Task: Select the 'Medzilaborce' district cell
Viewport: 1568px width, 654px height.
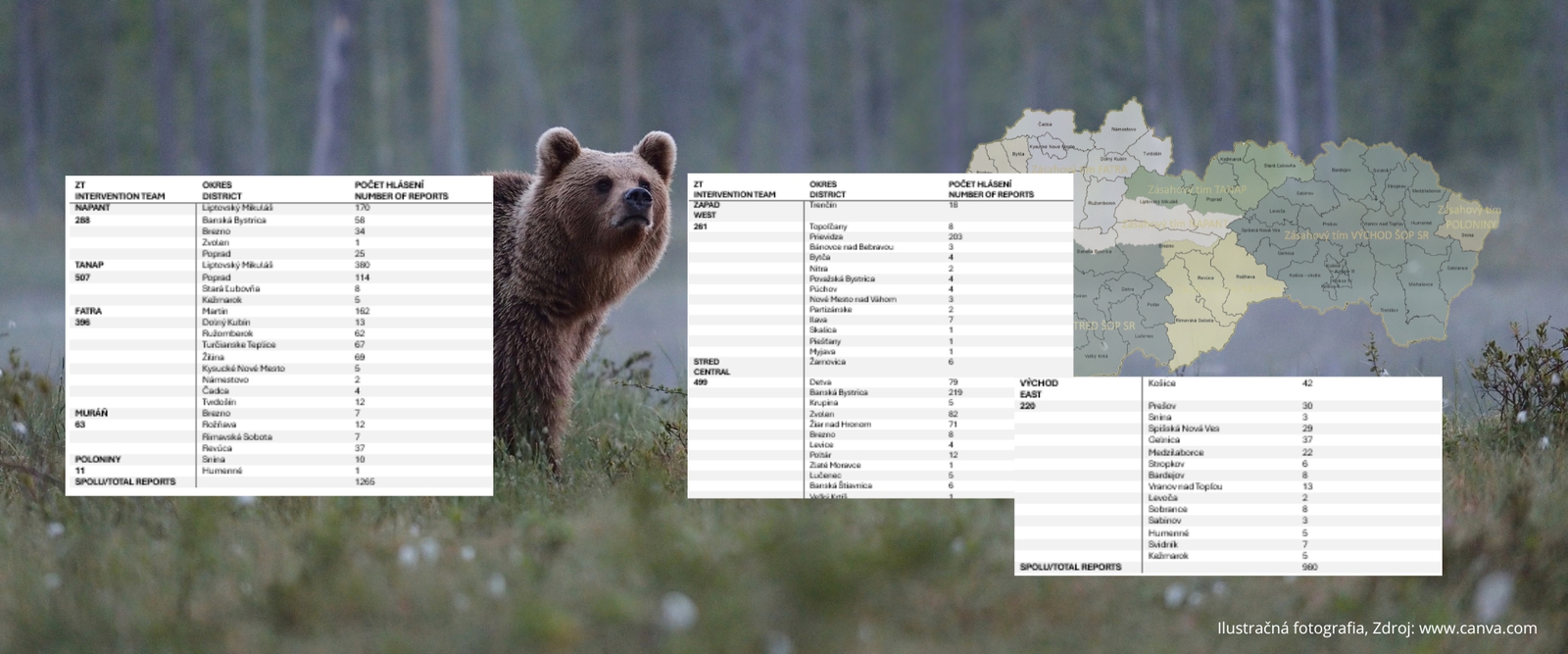Action: (x=1175, y=452)
